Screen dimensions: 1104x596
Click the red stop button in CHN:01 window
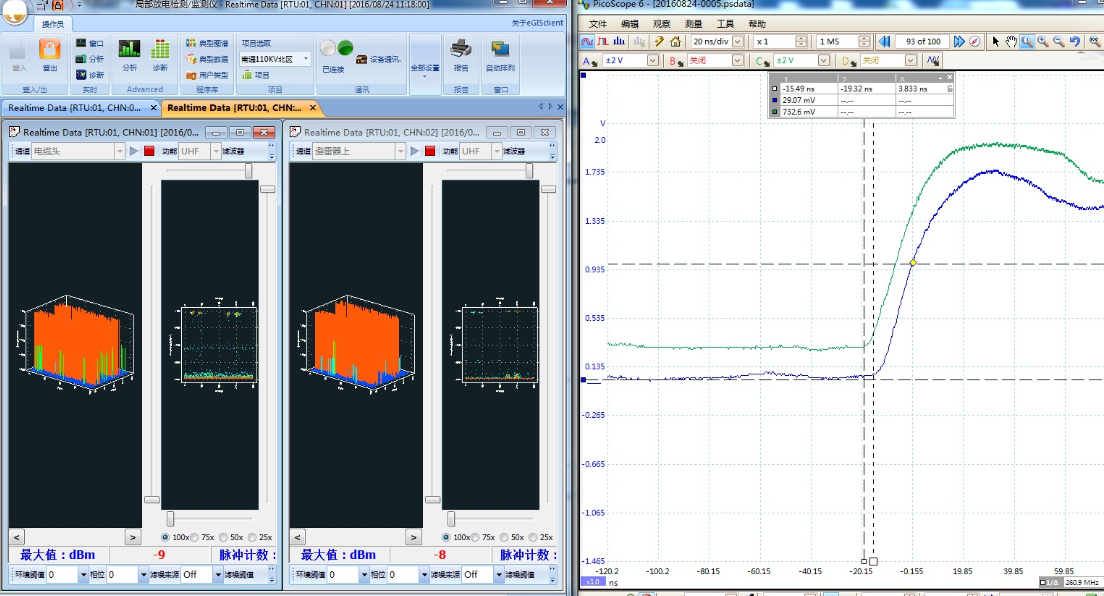[x=149, y=151]
